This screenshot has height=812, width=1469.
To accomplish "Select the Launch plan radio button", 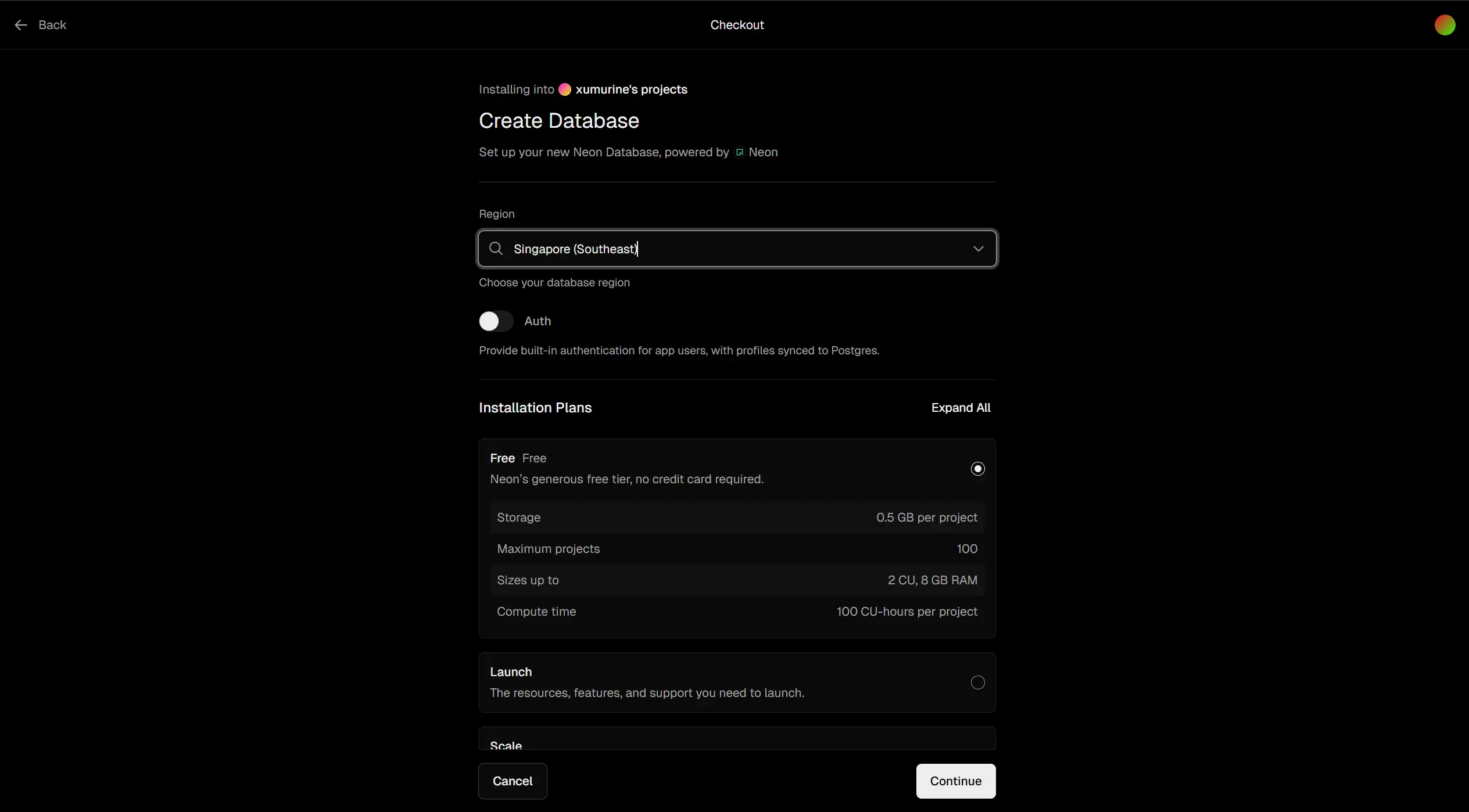I will click(978, 682).
